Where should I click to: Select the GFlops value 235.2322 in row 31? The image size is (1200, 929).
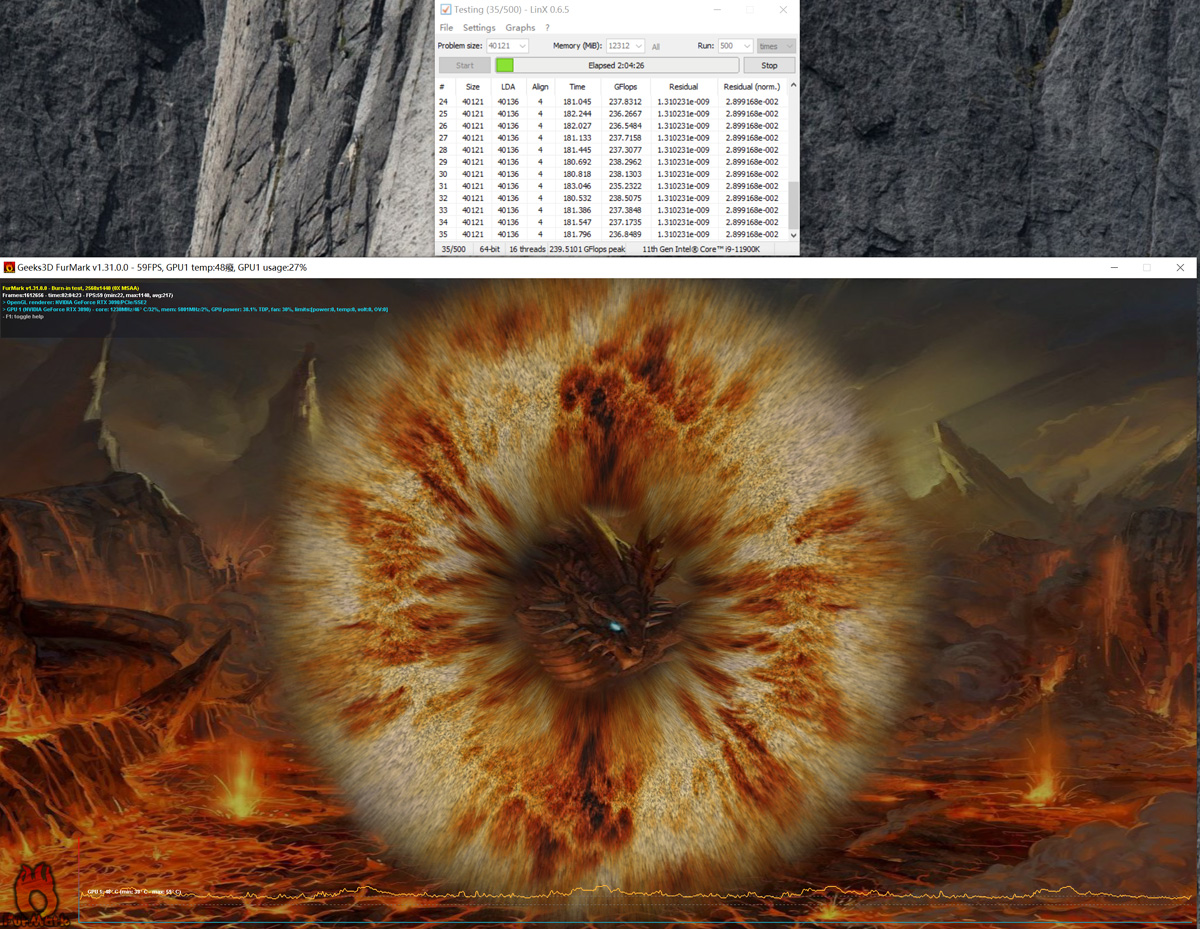625,186
